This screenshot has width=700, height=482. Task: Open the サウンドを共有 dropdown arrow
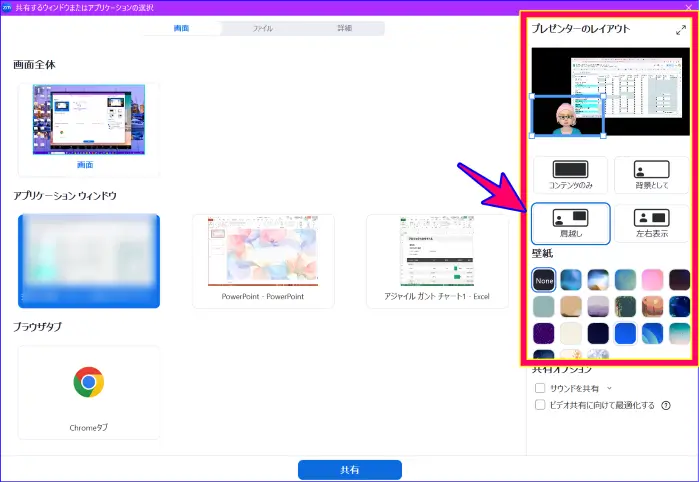tap(609, 387)
